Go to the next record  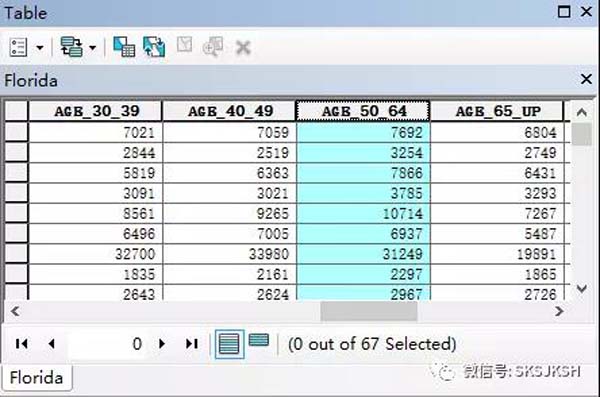click(x=161, y=343)
